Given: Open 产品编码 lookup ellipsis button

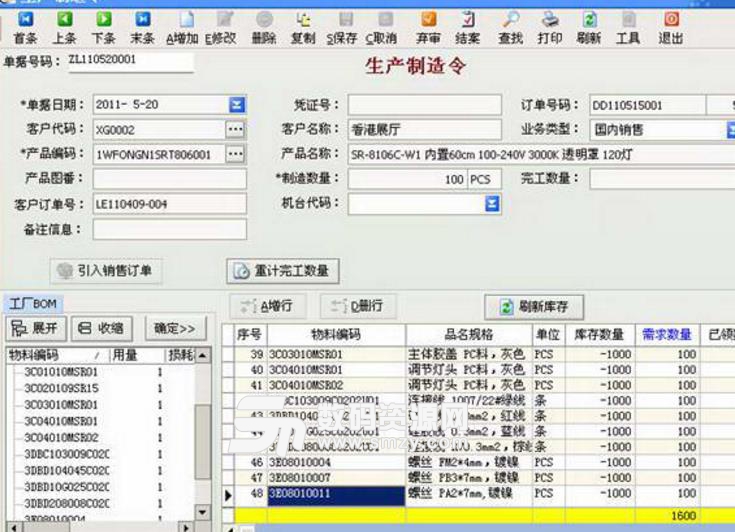Looking at the screenshot, I should click(235, 154).
